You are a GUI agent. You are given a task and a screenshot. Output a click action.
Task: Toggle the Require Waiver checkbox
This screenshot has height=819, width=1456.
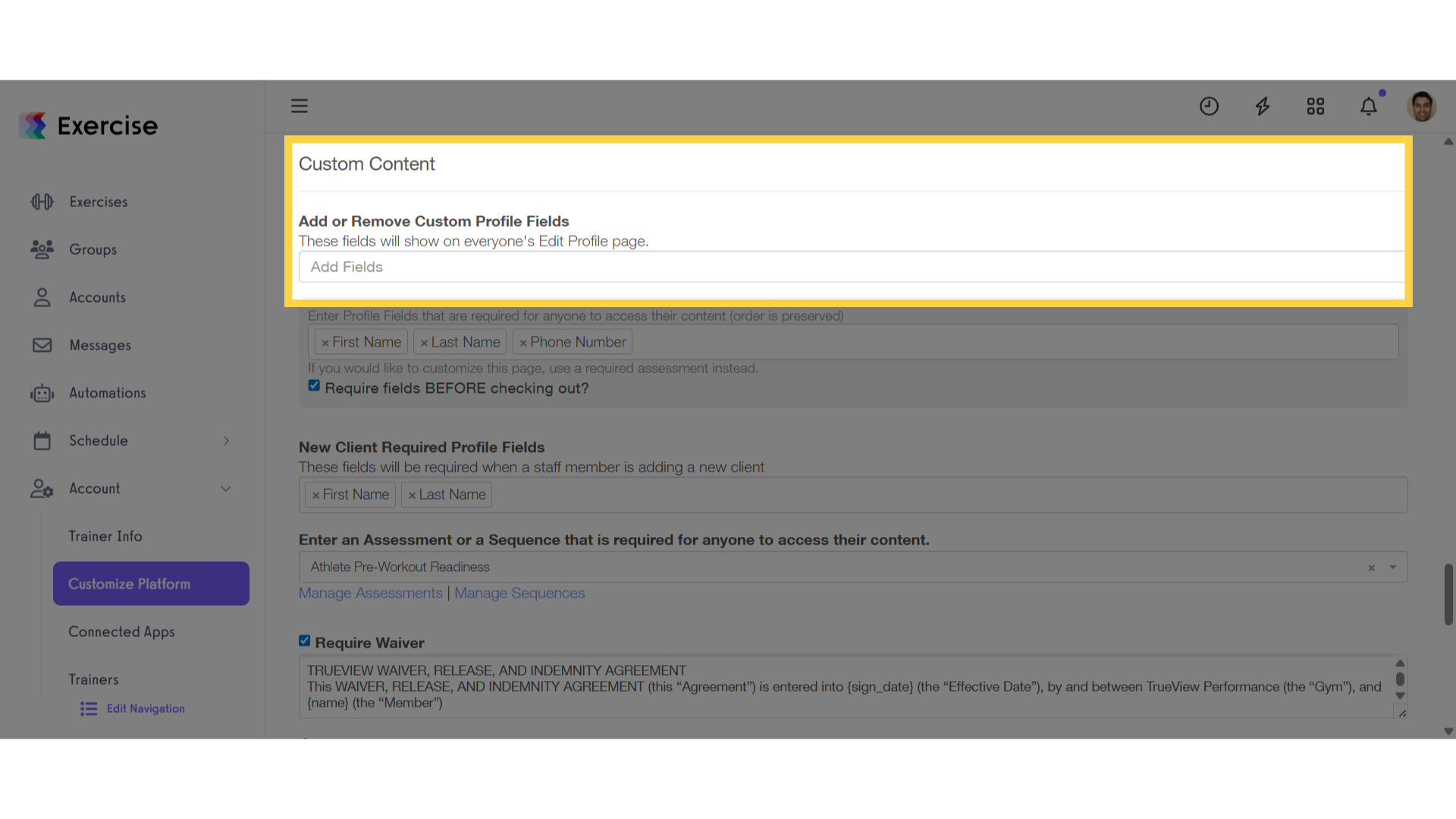click(304, 641)
